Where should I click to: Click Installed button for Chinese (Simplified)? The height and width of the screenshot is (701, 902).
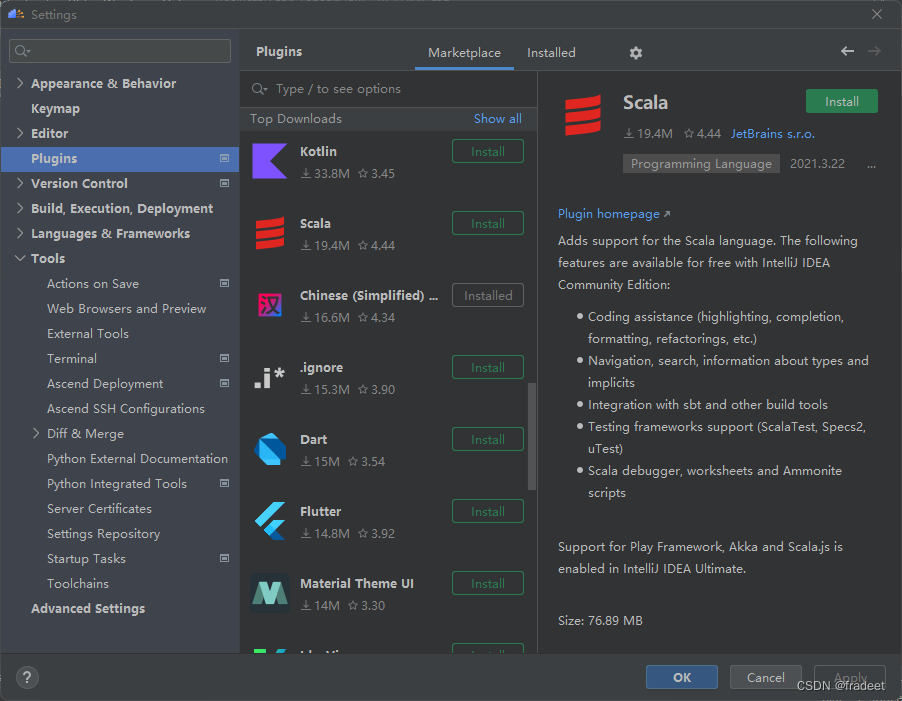(488, 295)
